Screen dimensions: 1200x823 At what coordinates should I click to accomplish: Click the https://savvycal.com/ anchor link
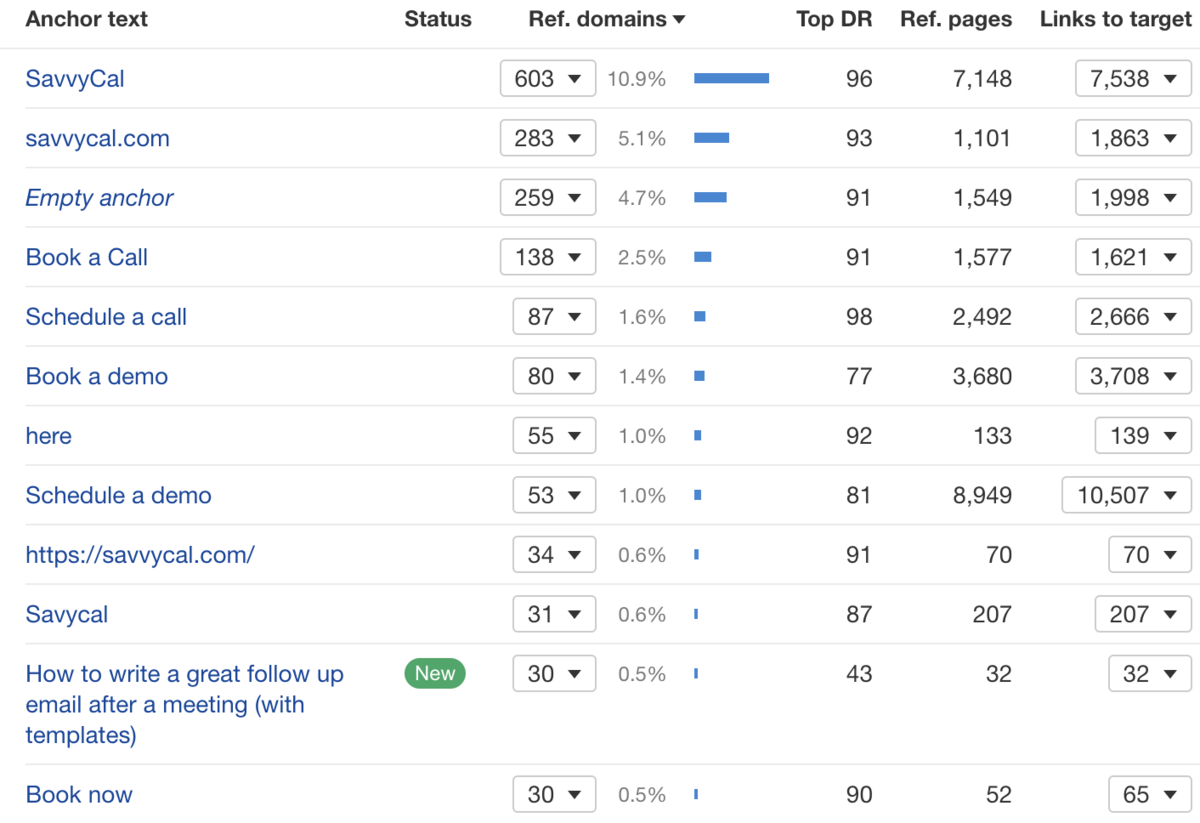[140, 555]
